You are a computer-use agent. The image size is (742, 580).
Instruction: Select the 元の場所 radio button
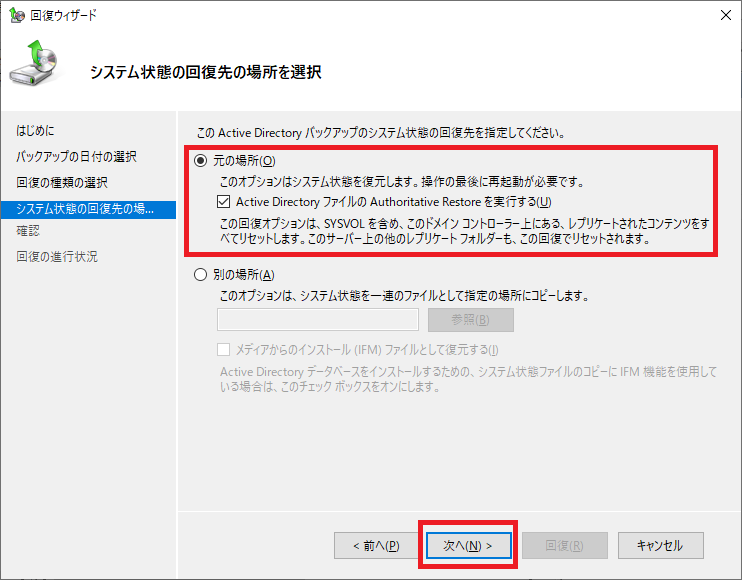coord(201,161)
